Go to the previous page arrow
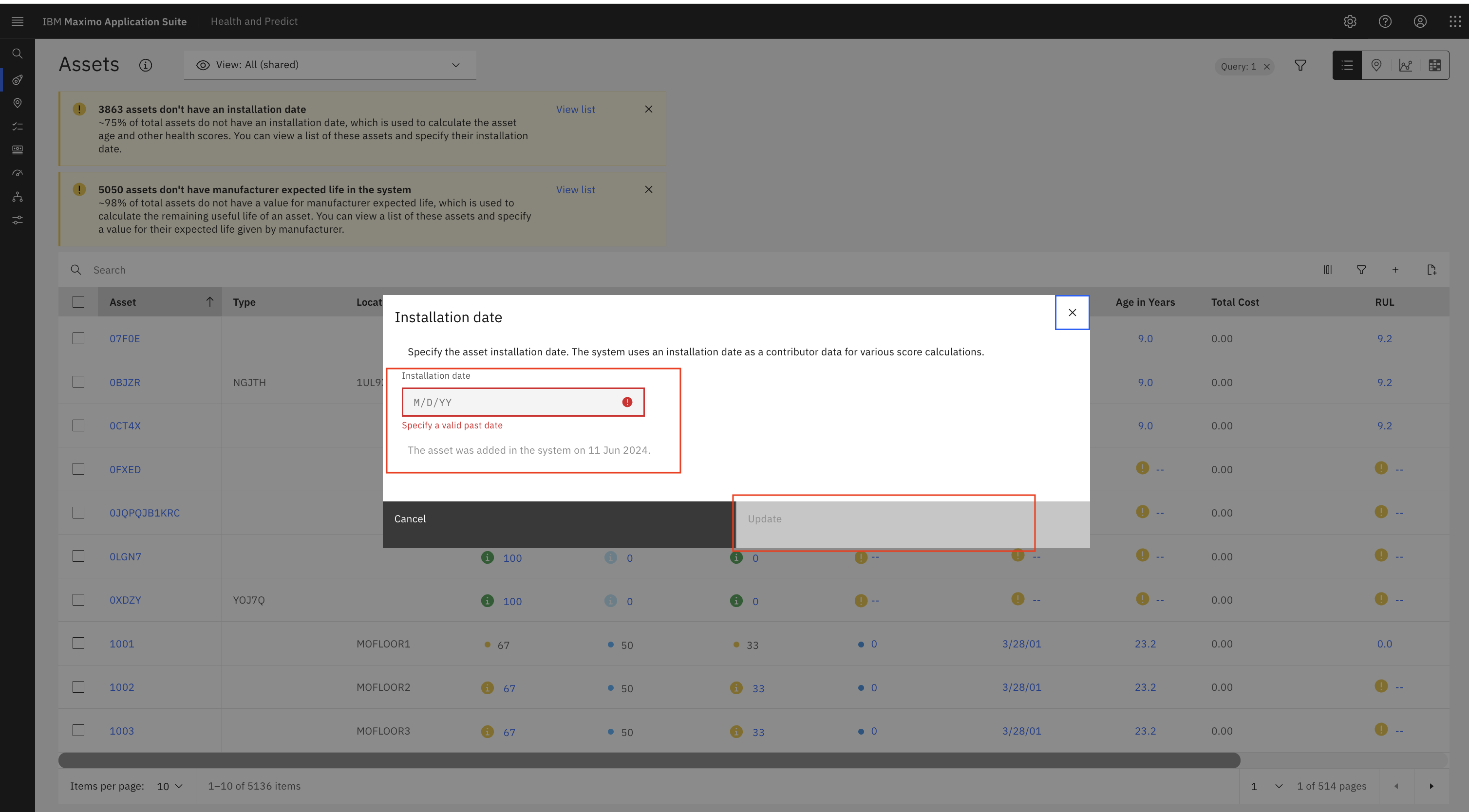The width and height of the screenshot is (1469, 812). click(x=1396, y=786)
